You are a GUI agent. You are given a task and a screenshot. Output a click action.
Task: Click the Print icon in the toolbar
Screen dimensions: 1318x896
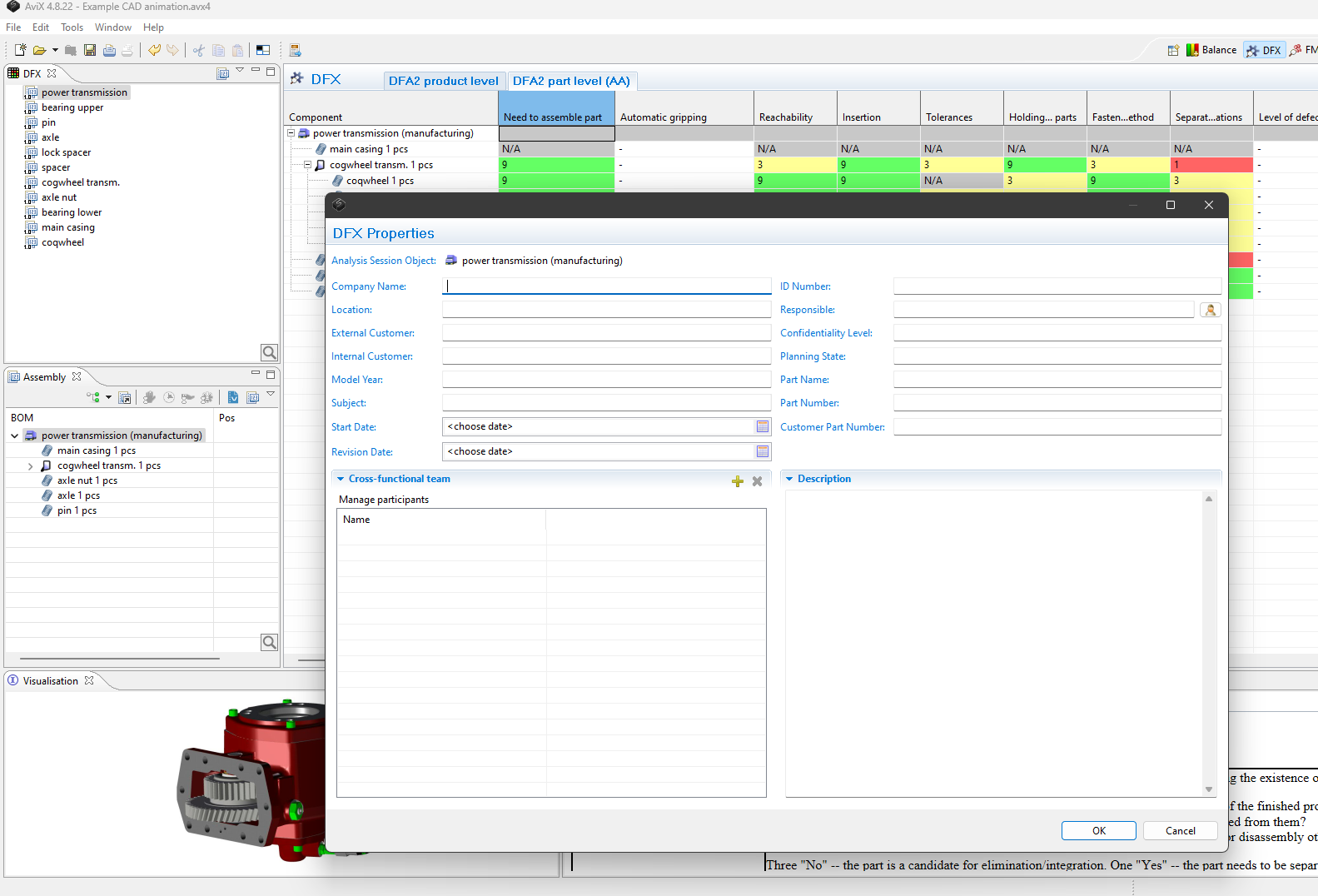[x=109, y=51]
